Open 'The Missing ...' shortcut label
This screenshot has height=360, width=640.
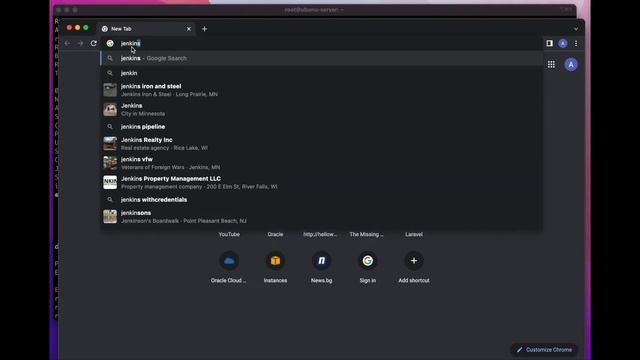point(367,234)
